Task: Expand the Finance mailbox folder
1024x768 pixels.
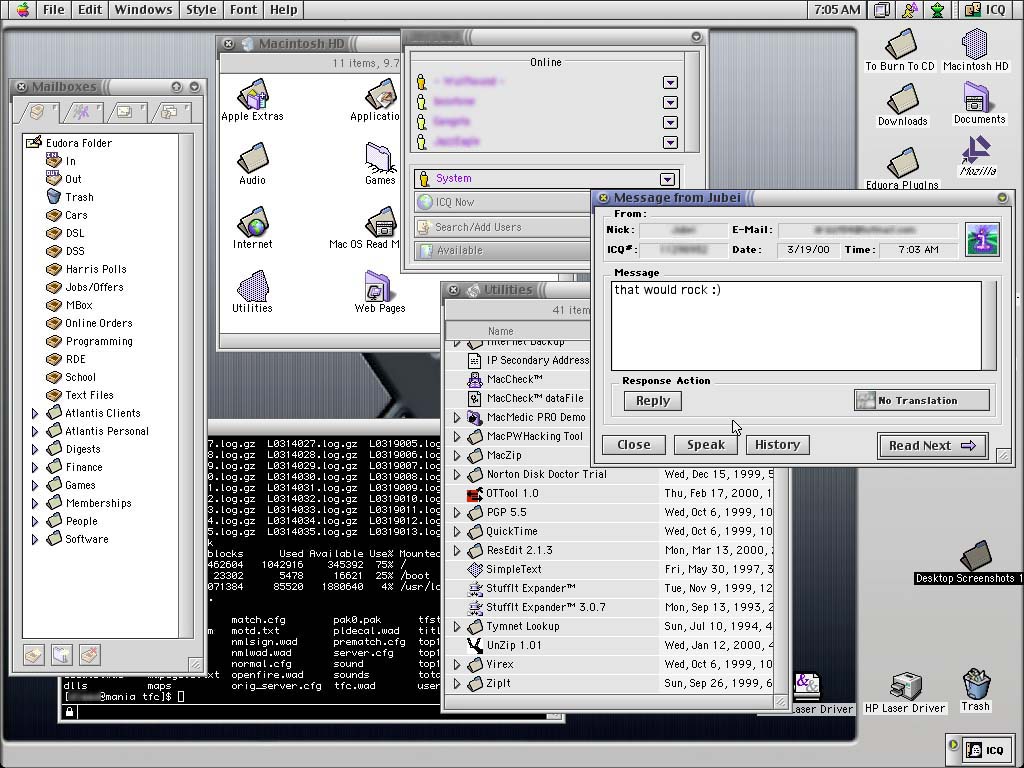Action: tap(35, 467)
